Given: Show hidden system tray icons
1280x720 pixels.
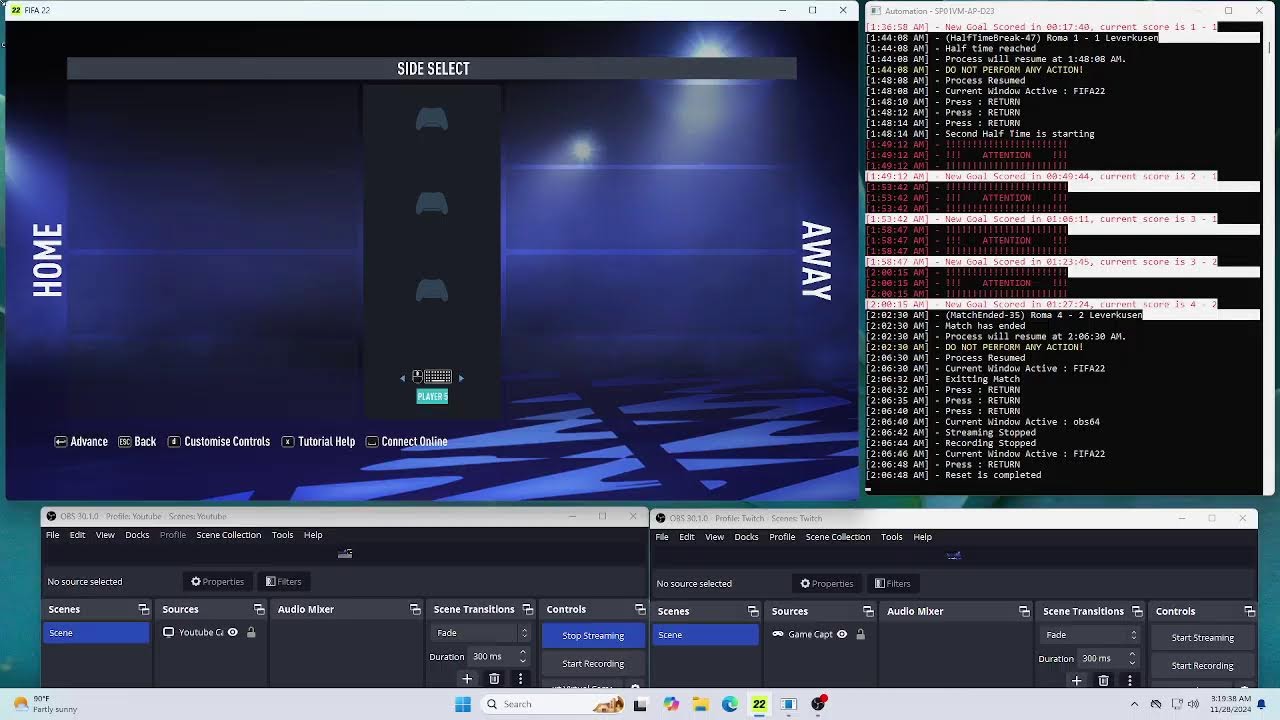Looking at the screenshot, I should pos(1134,704).
